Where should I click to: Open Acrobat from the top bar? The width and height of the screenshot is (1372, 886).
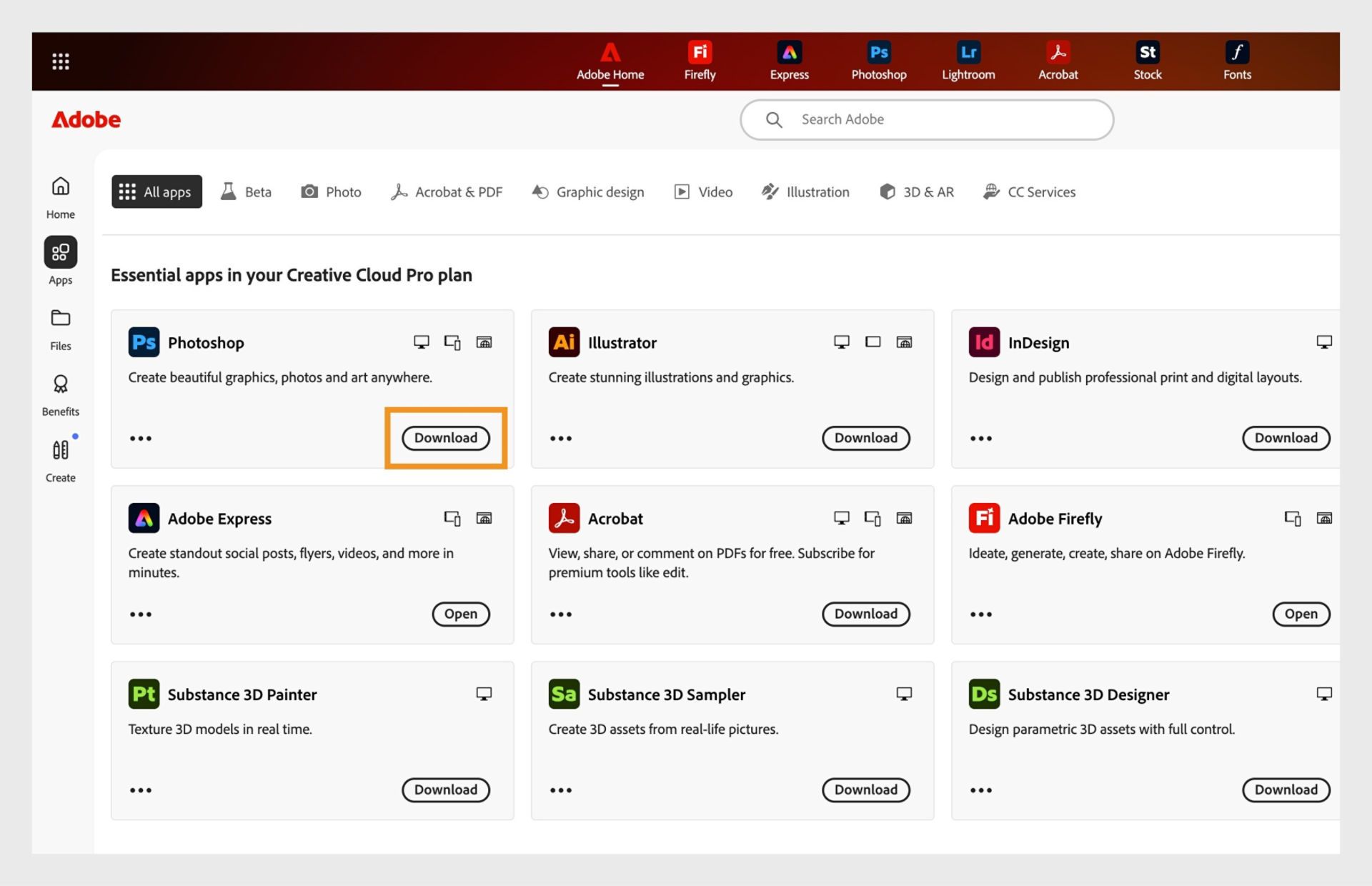1058,61
